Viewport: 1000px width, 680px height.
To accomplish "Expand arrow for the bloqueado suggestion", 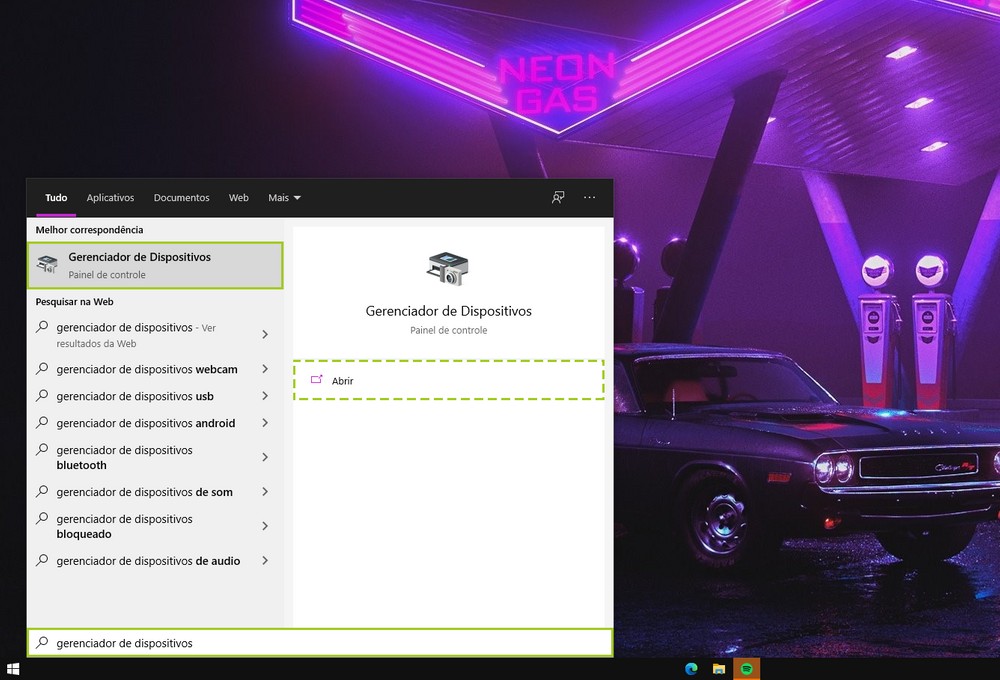I will tap(265, 526).
